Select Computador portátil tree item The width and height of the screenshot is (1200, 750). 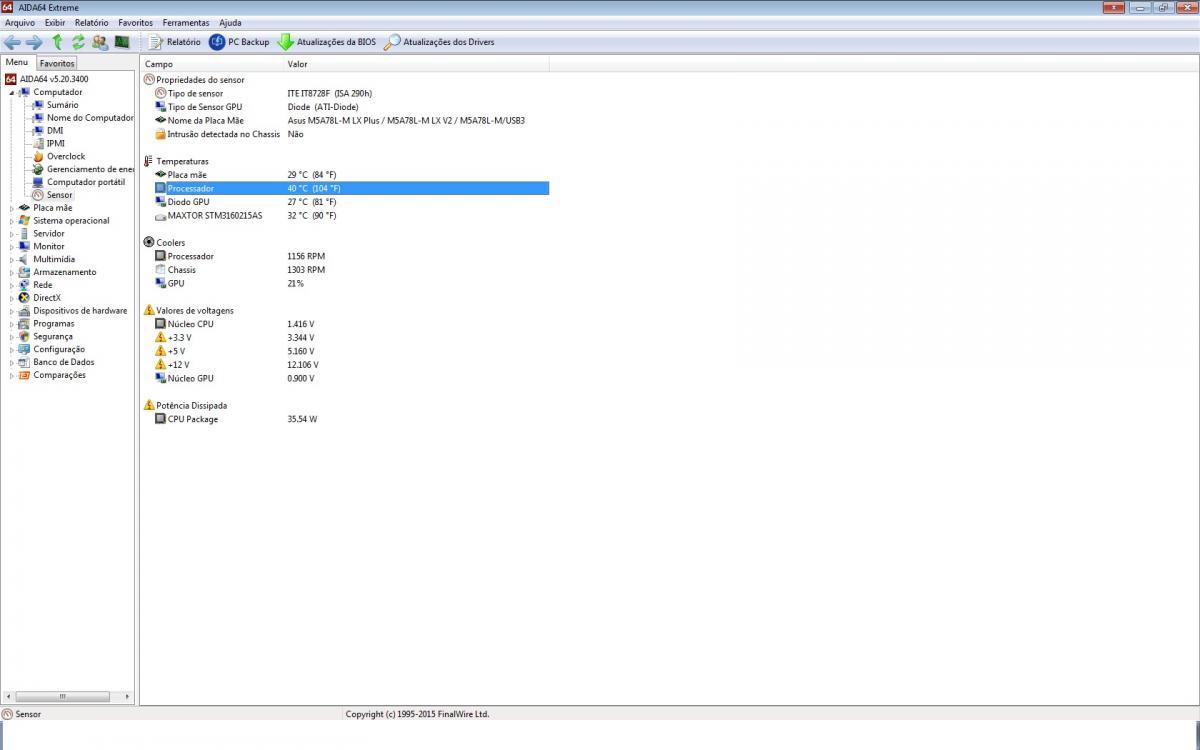pos(86,182)
